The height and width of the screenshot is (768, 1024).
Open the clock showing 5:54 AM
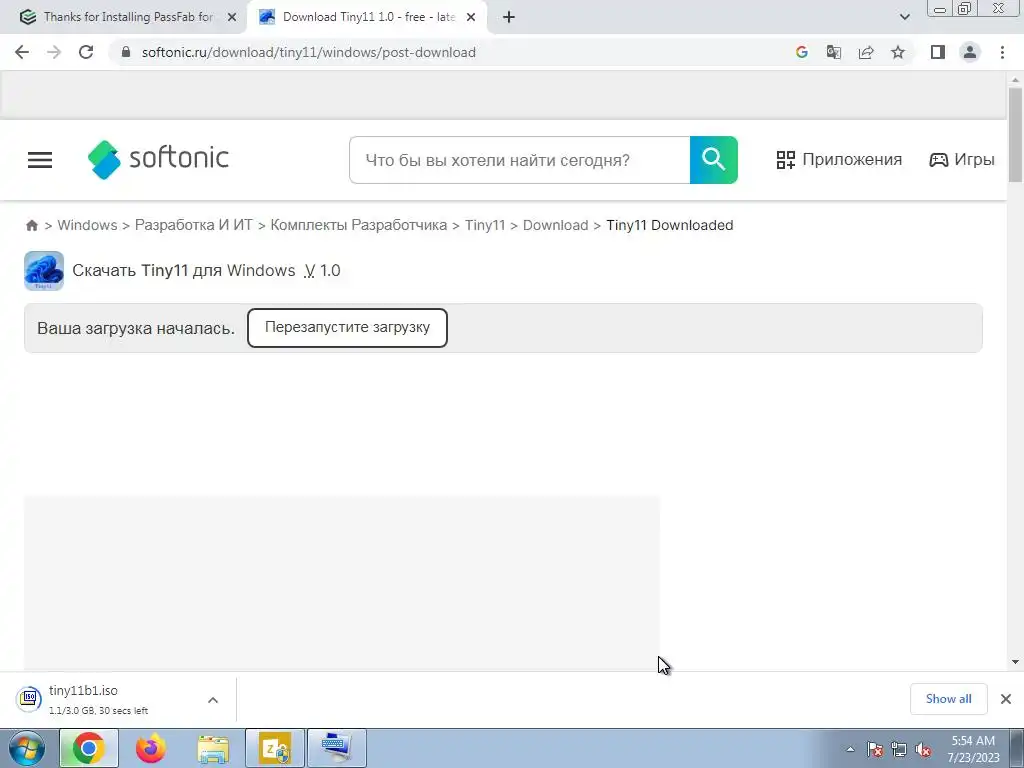pyautogui.click(x=973, y=749)
